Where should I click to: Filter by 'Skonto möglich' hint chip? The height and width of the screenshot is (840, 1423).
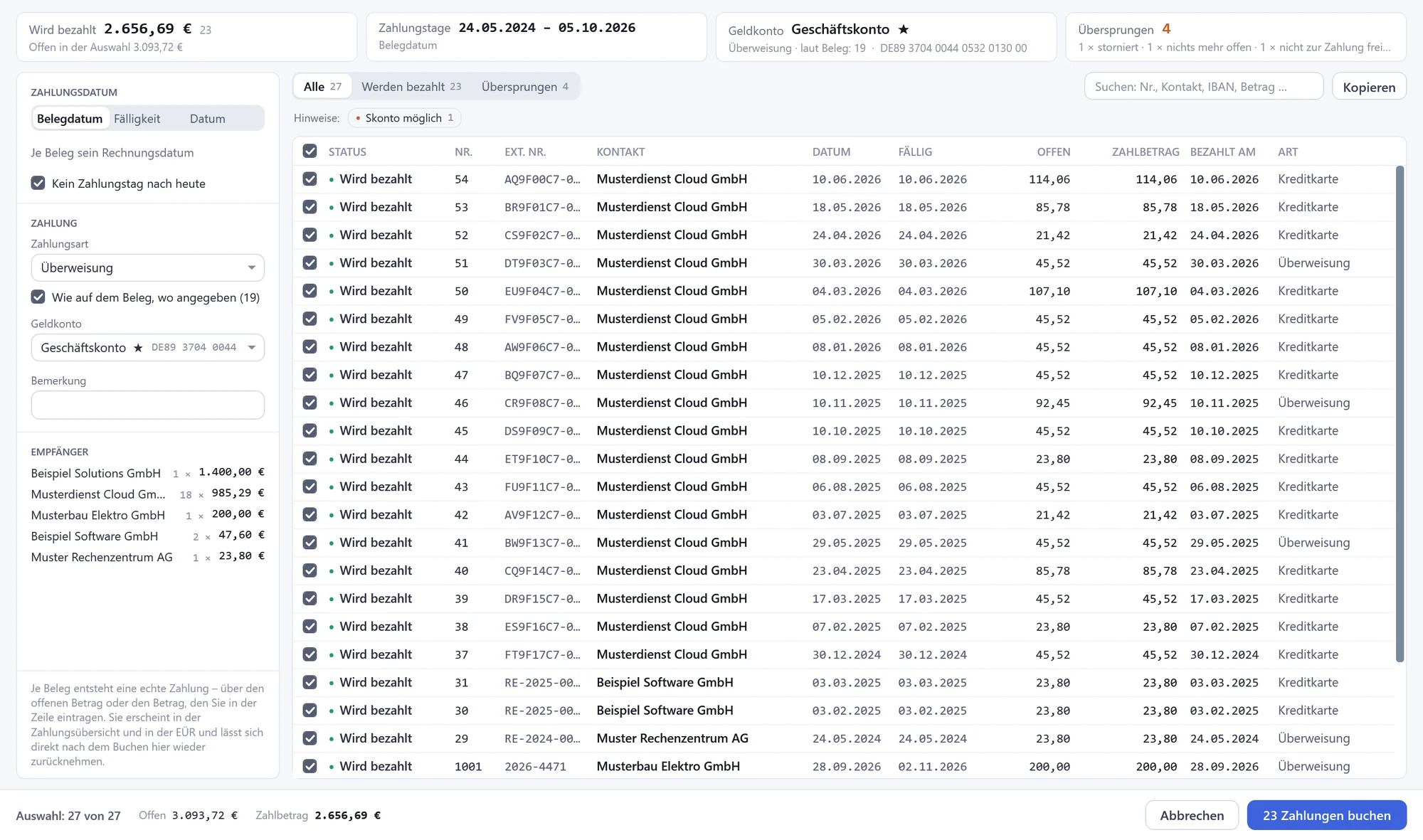coord(404,118)
